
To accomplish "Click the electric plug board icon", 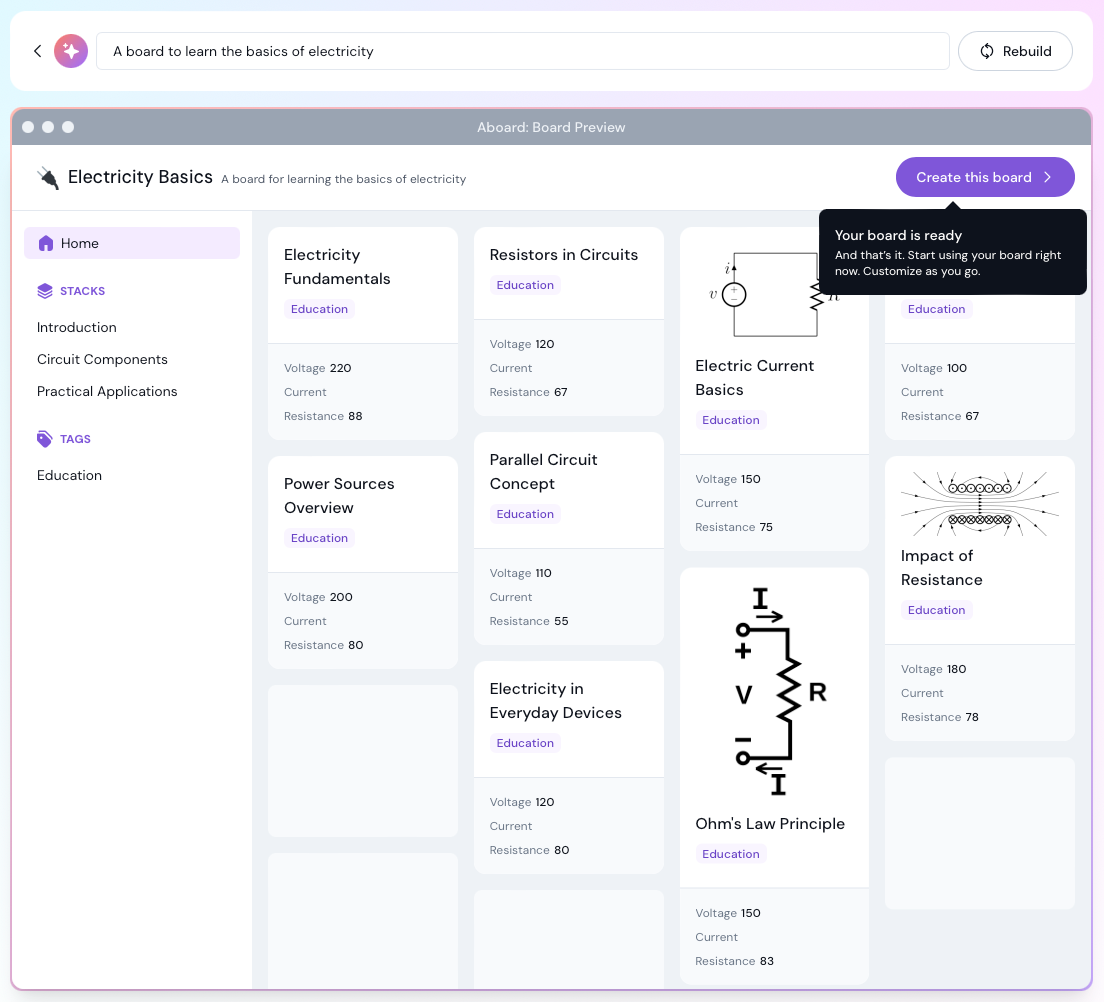I will pyautogui.click(x=47, y=178).
